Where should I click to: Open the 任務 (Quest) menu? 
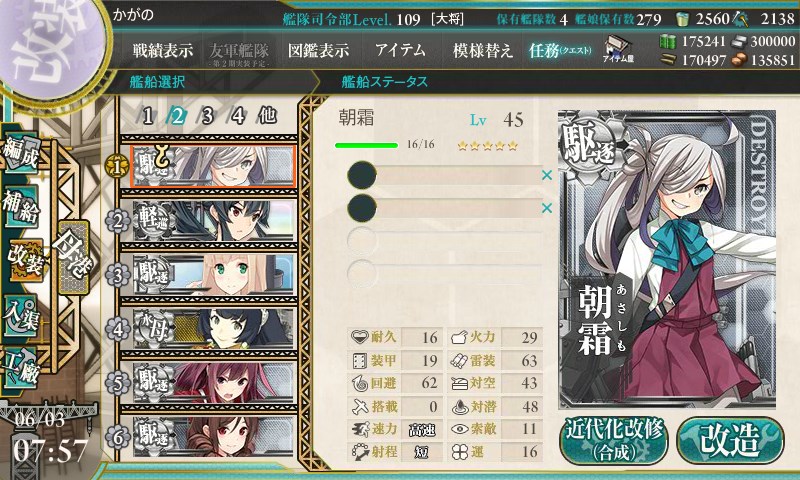click(x=560, y=50)
